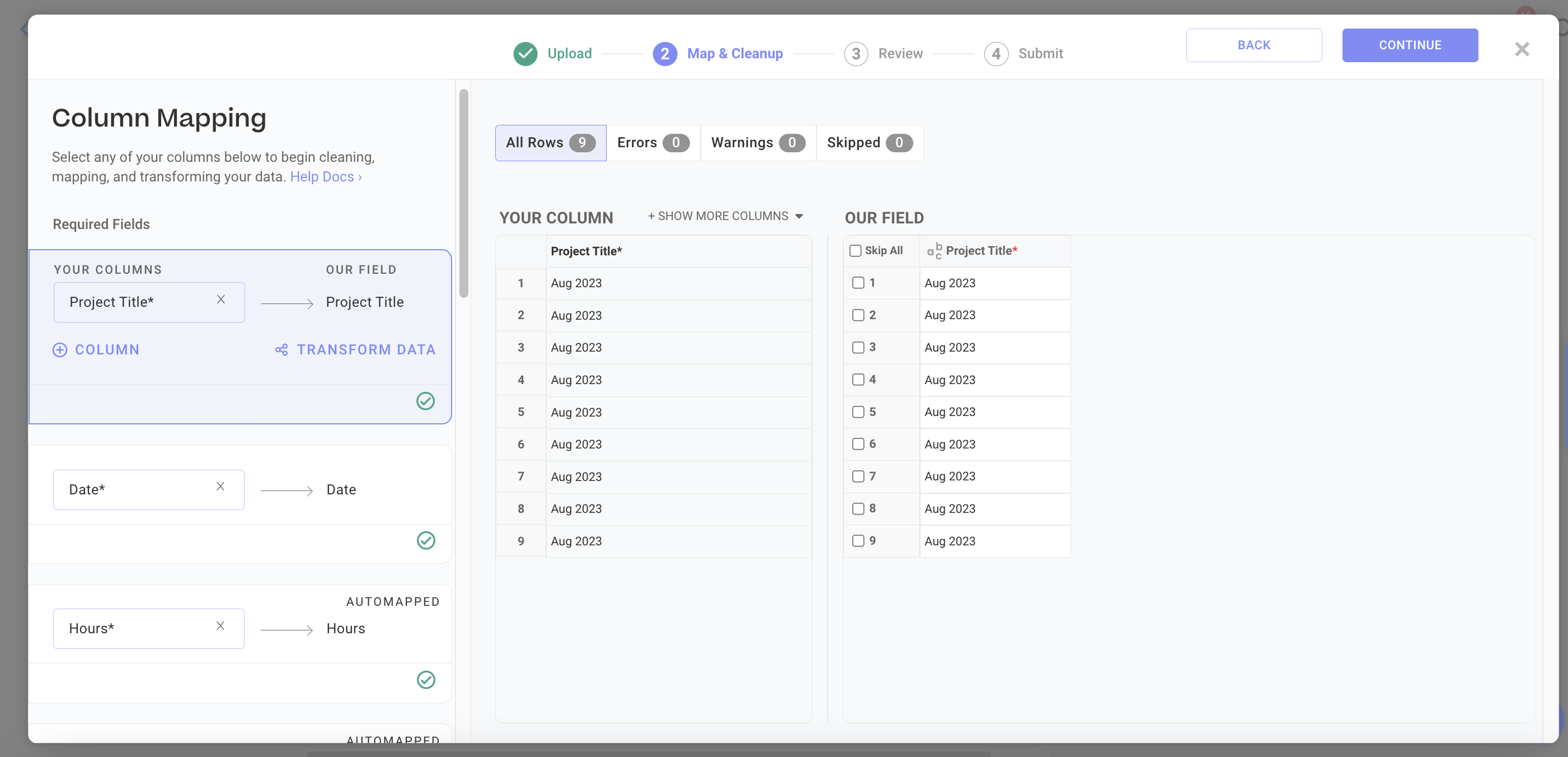Enable the Skip All checkbox
Screen dimensions: 1568x757
(855, 251)
